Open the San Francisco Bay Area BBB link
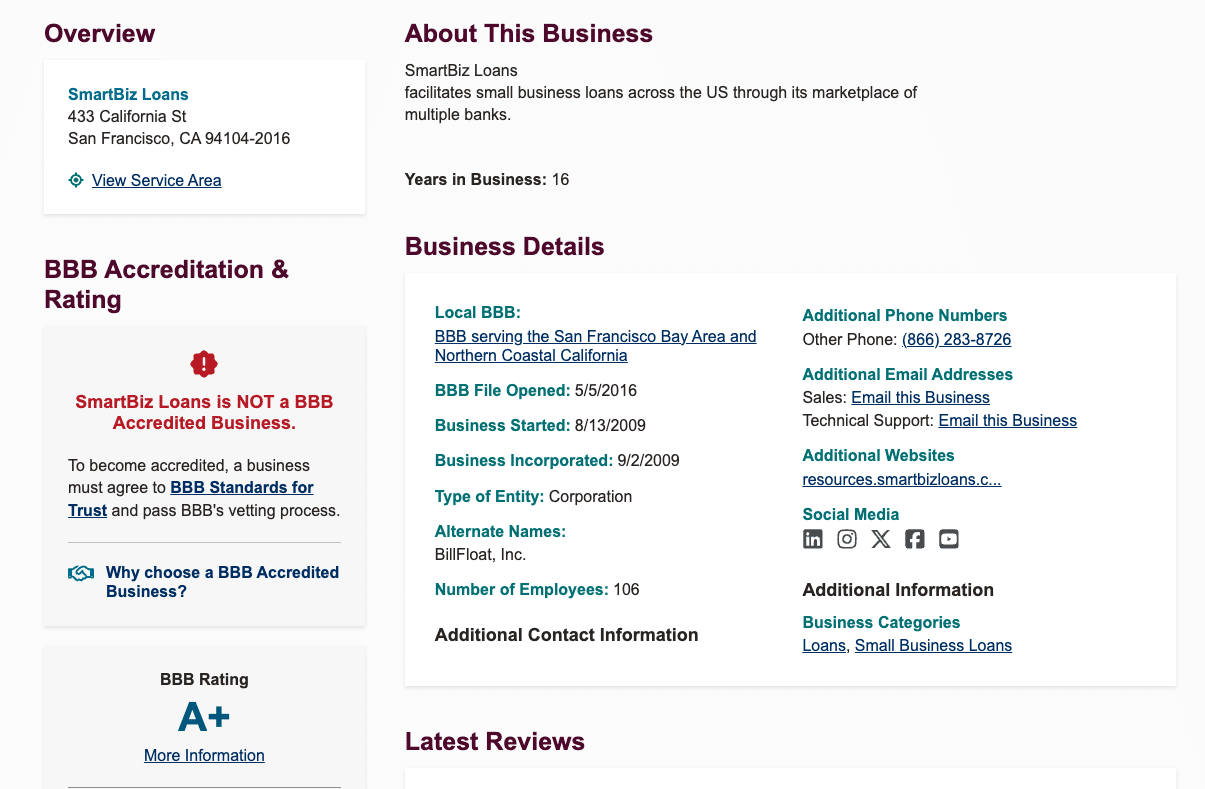Viewport: 1205px width, 789px height. pyautogui.click(x=595, y=345)
